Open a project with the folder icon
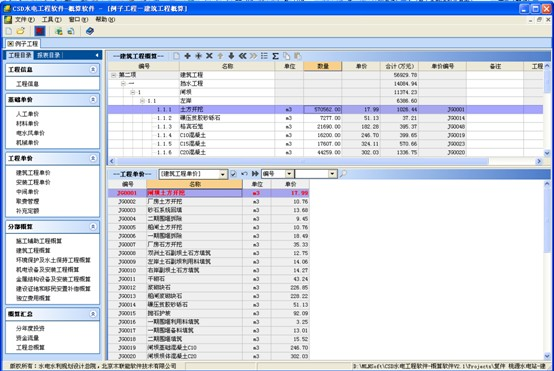Image resolution: width=554 pixels, height=371 pixels. click(21, 31)
